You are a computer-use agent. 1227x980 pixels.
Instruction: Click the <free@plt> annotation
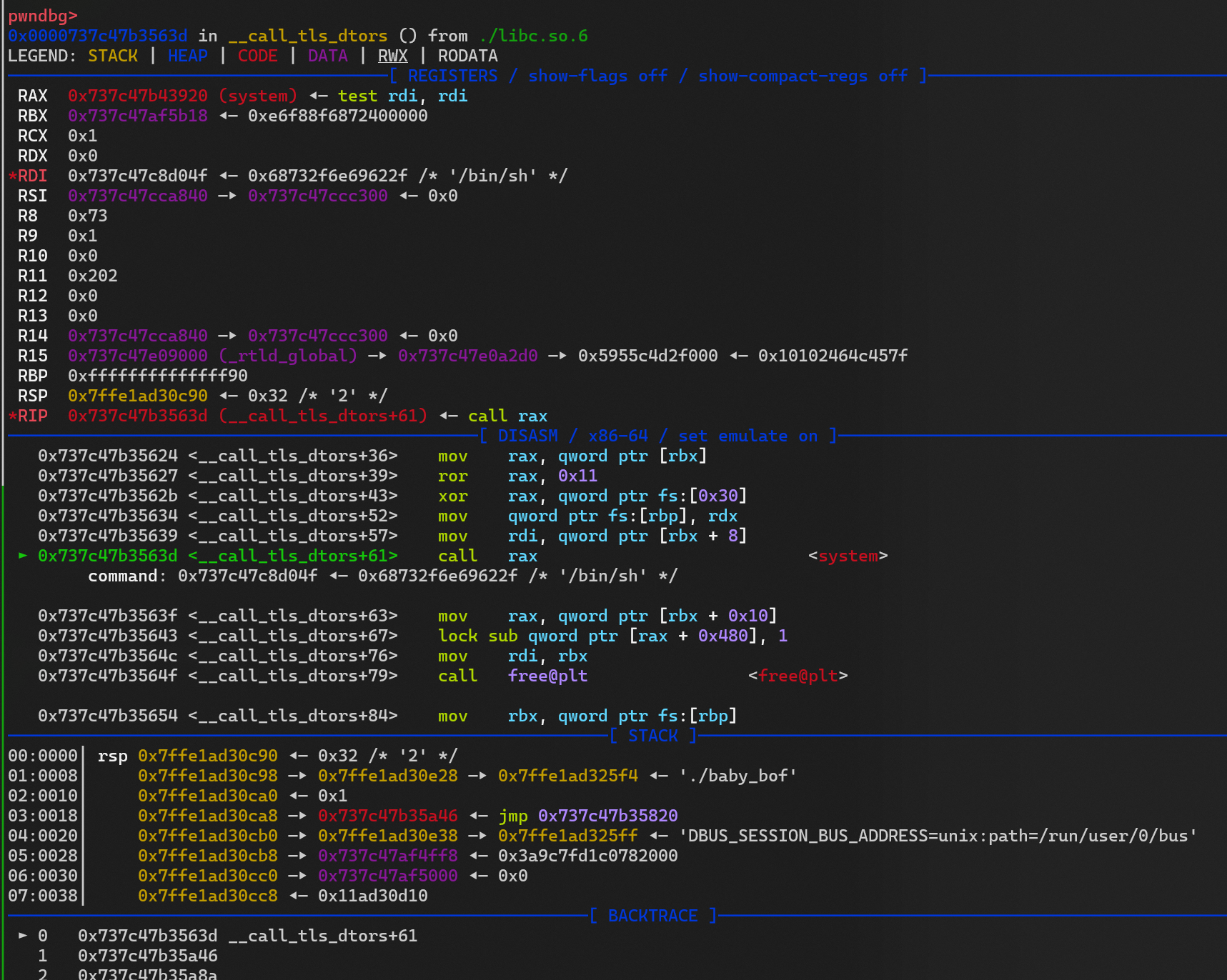pyautogui.click(x=798, y=676)
